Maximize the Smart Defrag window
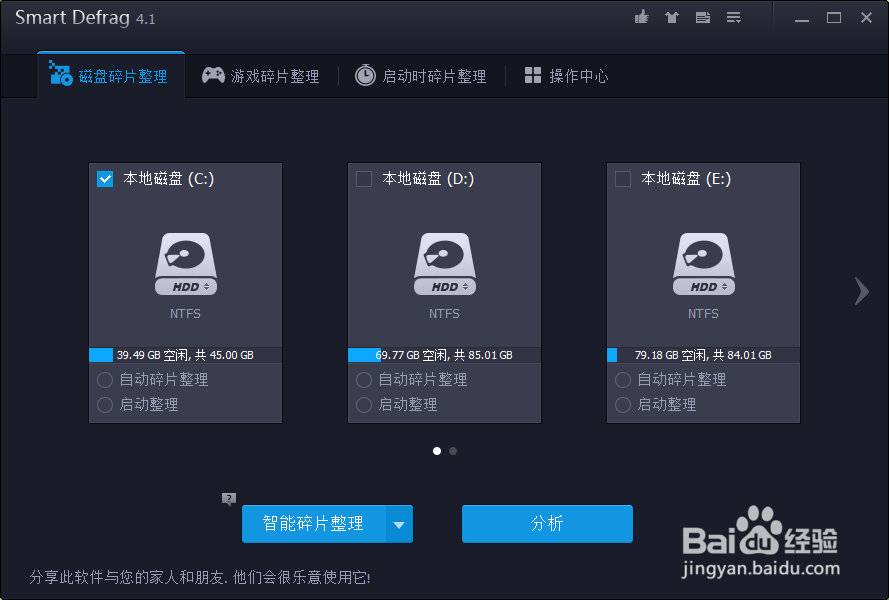The width and height of the screenshot is (889, 600). pos(834,18)
